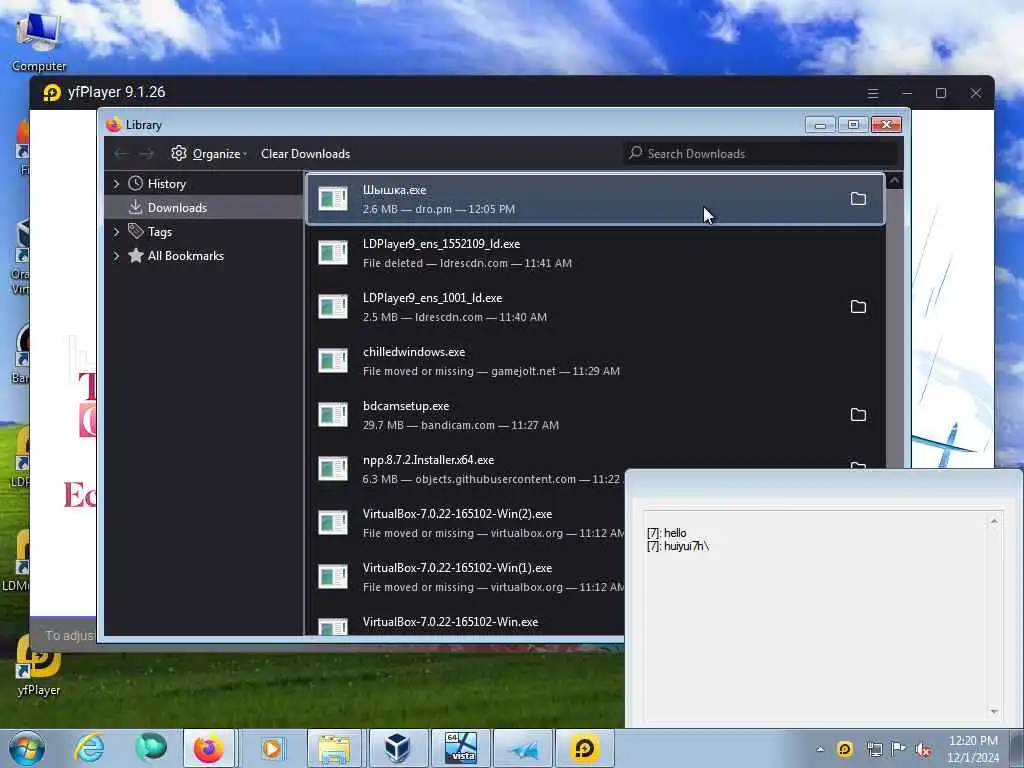Screen dimensions: 1024x768
Task: Click the taskbar clock 12:20 PM
Action: tap(972, 741)
